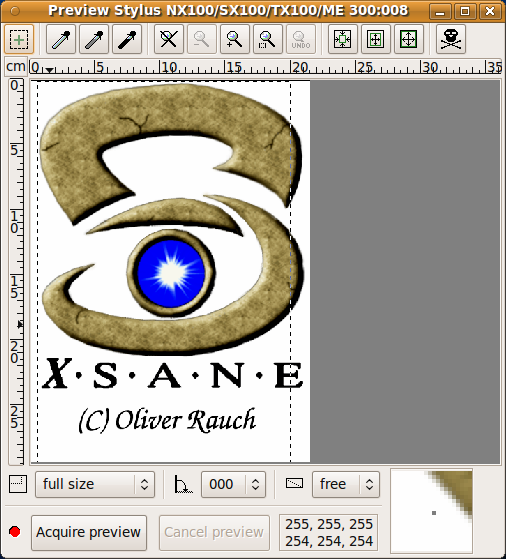This screenshot has height=559, width=506.
Task: Click the blue eye in preview image
Action: (171, 273)
